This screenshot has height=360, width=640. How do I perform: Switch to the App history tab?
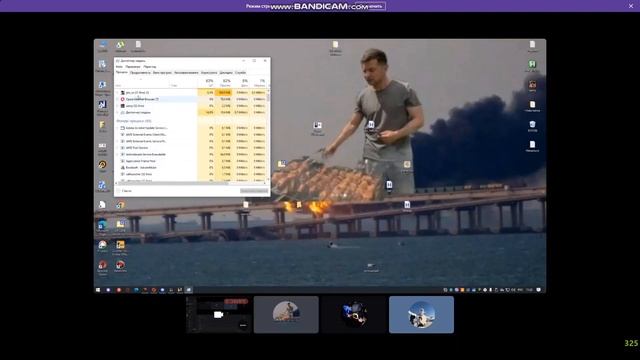pos(162,73)
